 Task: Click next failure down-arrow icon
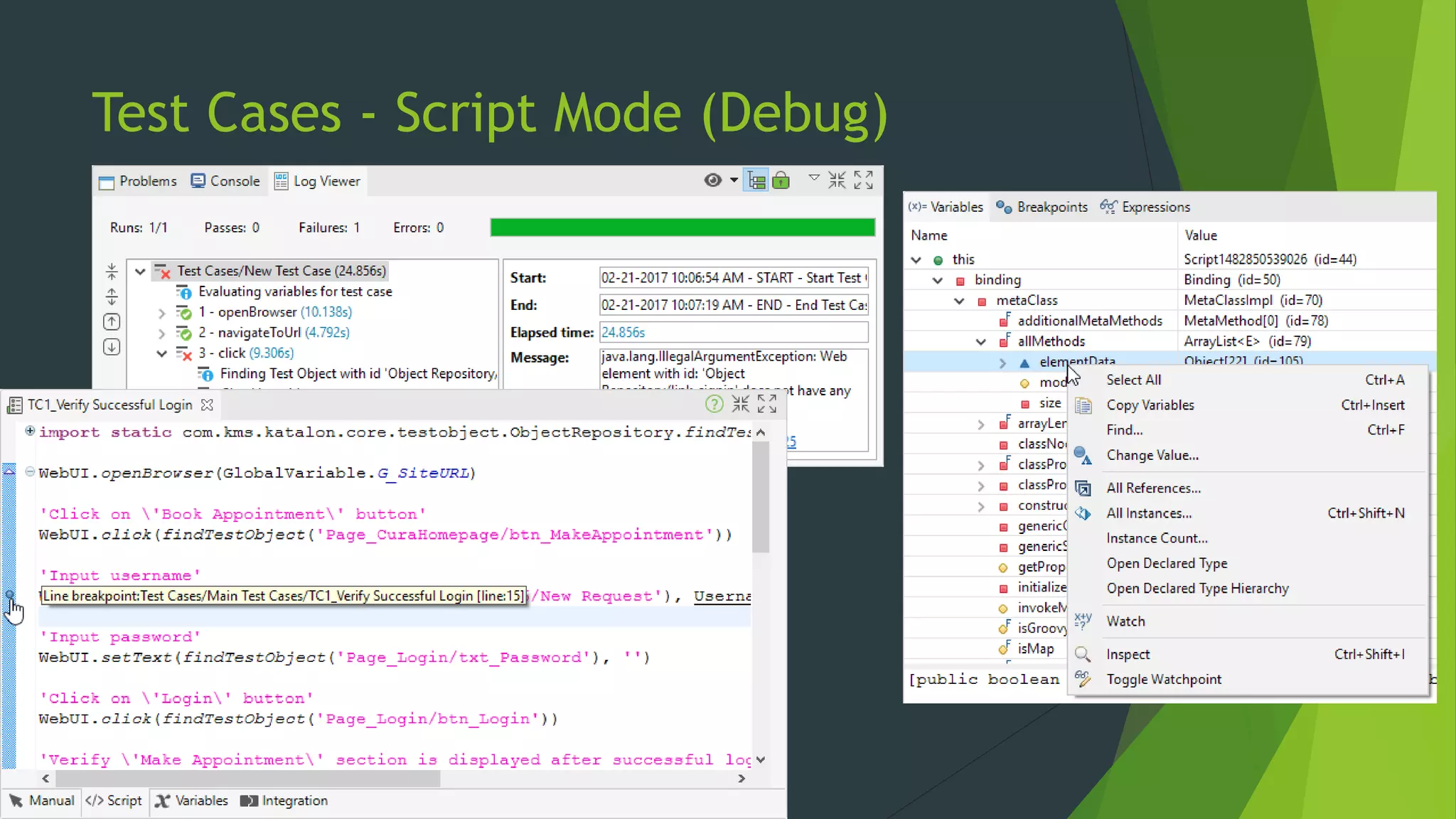point(112,347)
